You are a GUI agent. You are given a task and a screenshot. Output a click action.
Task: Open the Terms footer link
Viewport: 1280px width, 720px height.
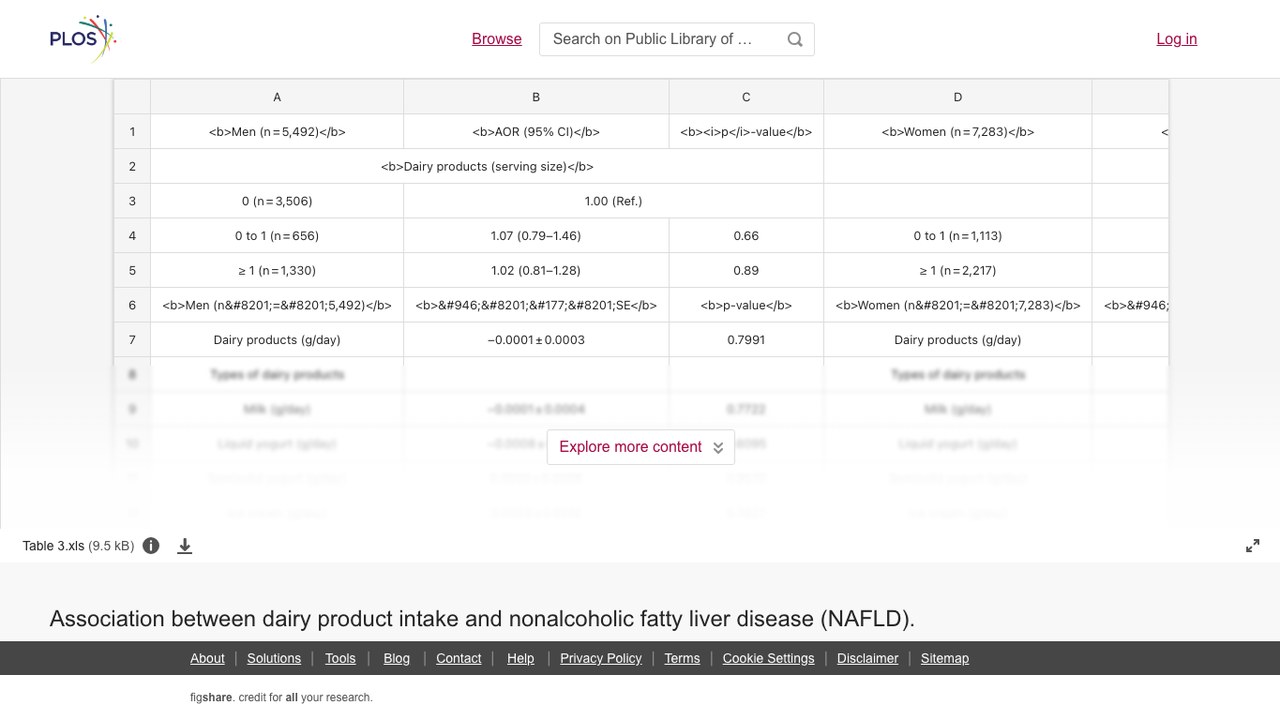click(682, 658)
